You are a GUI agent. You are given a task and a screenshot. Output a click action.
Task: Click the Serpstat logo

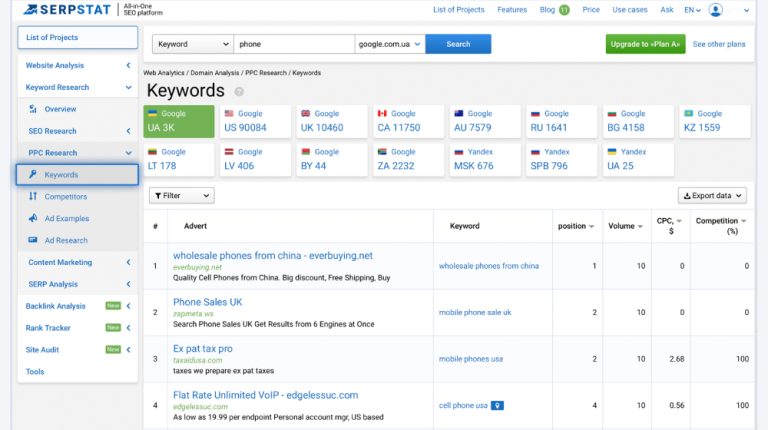pyautogui.click(x=67, y=9)
